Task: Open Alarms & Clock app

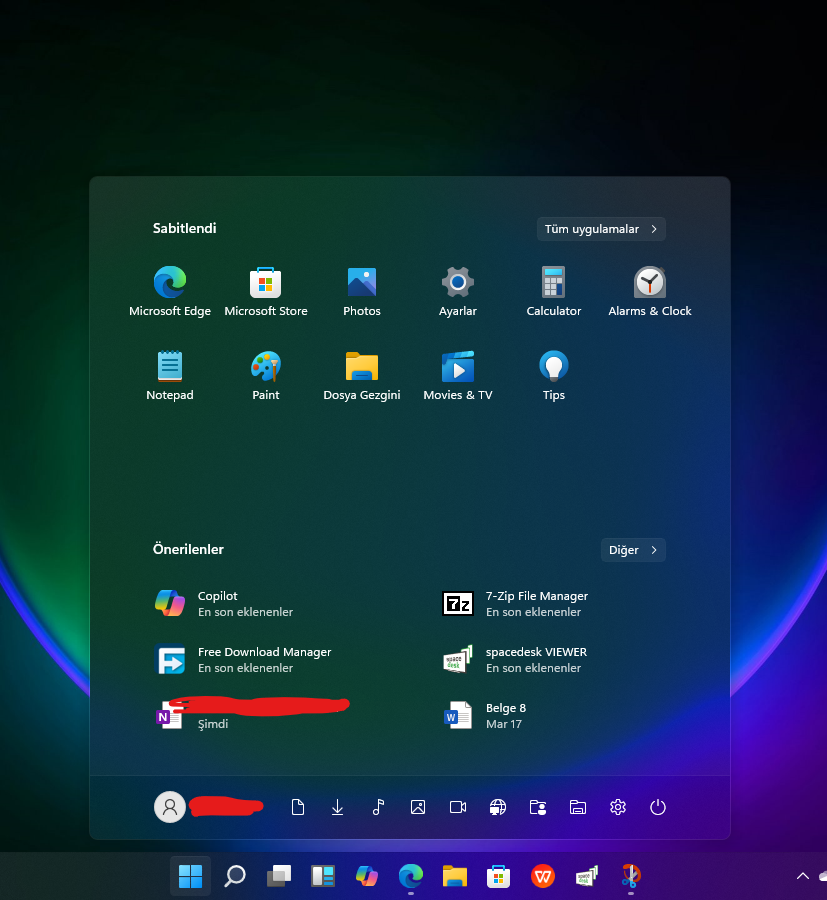Action: tap(650, 292)
